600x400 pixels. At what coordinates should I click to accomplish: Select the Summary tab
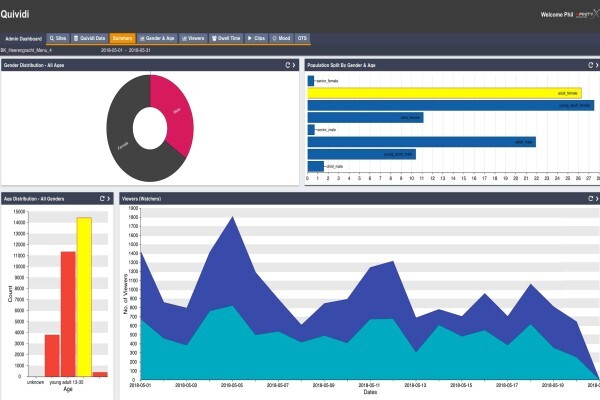pos(122,38)
